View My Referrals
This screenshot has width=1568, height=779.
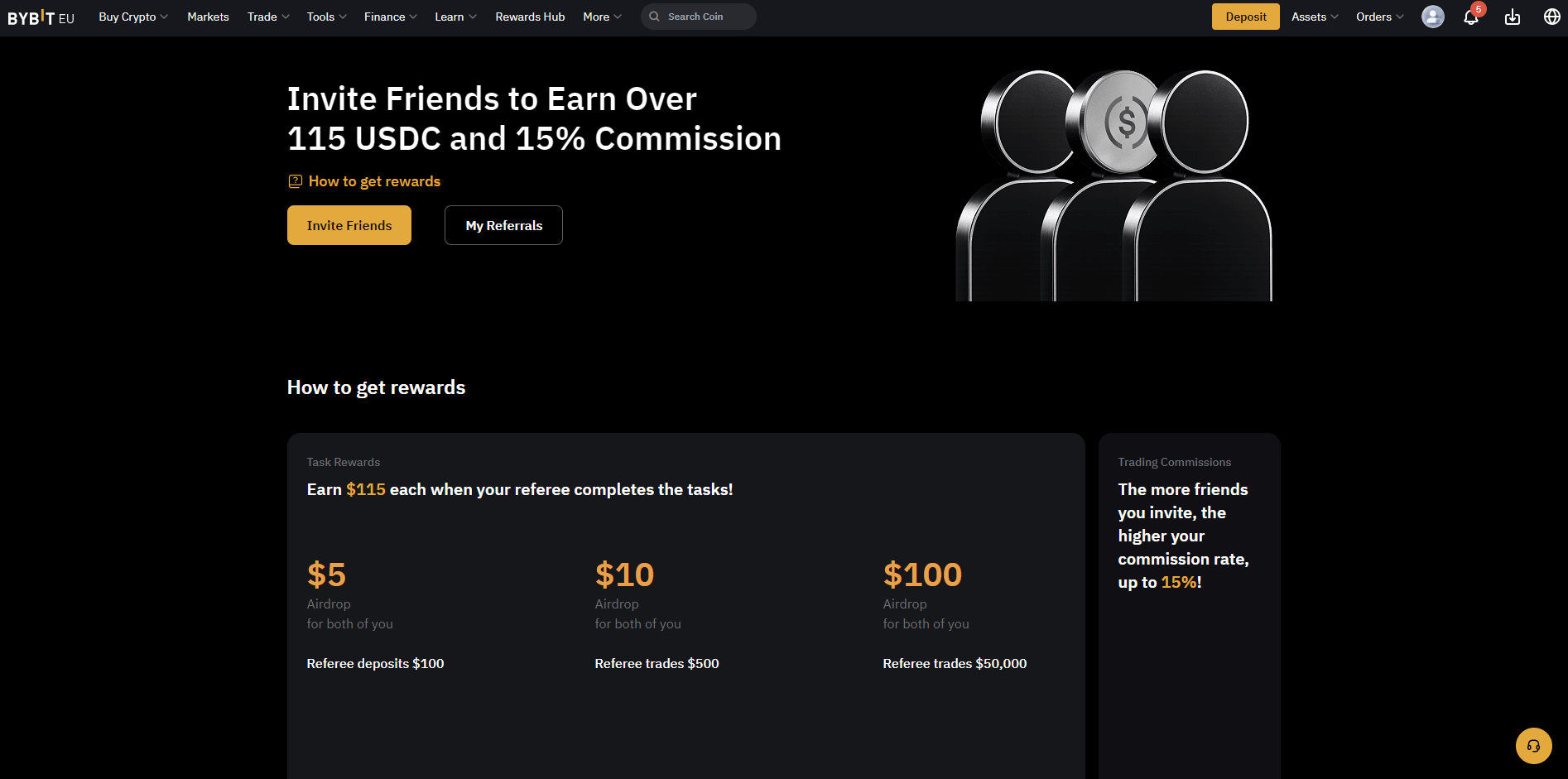pos(503,225)
